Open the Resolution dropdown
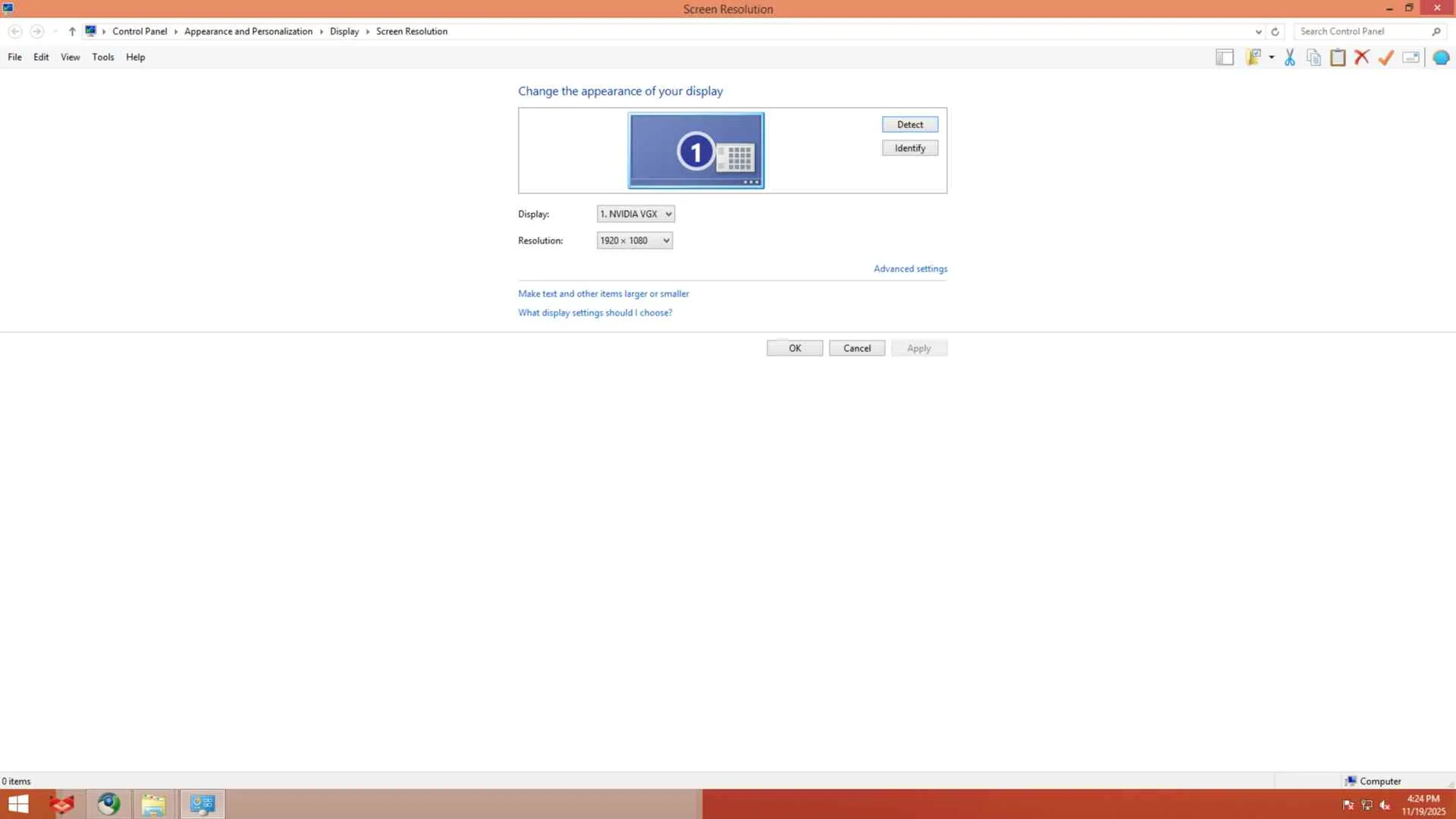 (635, 240)
